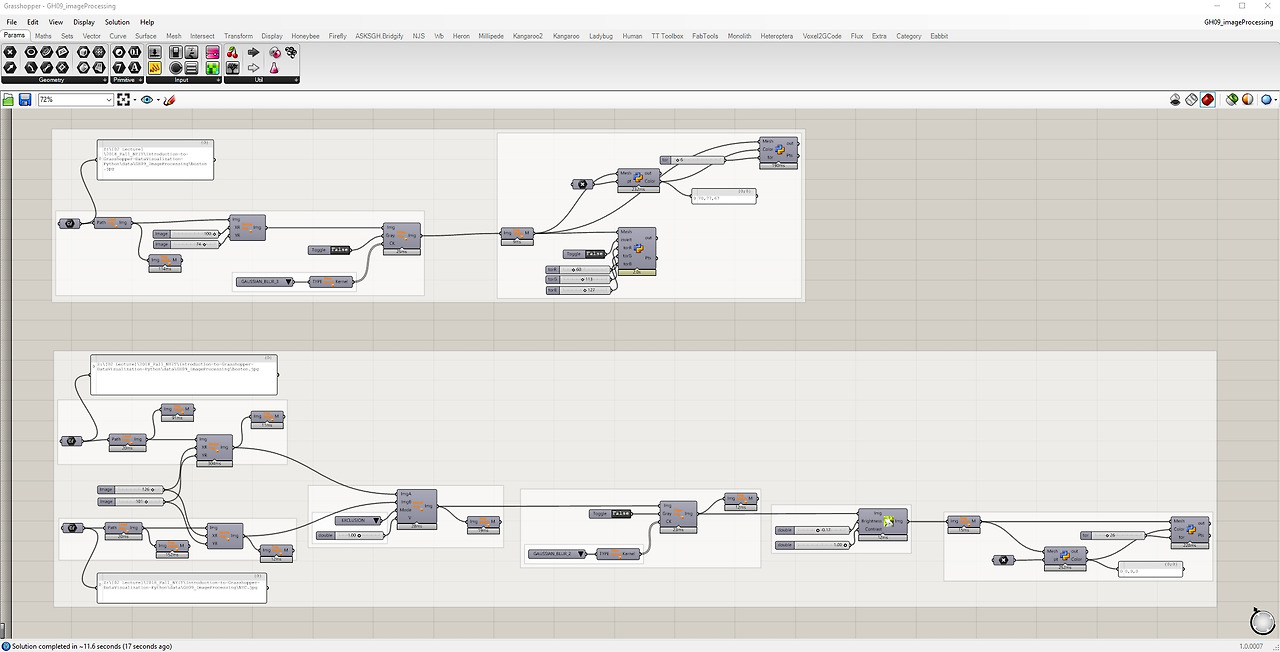The image size is (1280, 652).
Task: Expand the GAUSSIAN_BLUR_5 value list dropdown
Action: point(264,282)
